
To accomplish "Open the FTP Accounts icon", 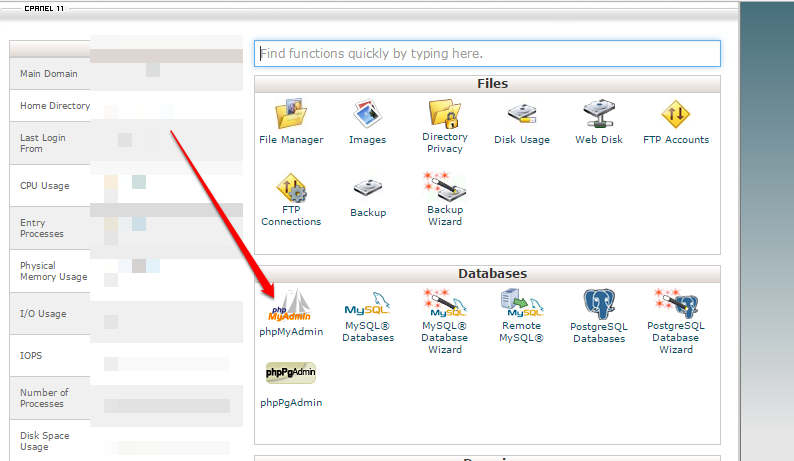I will pyautogui.click(x=676, y=114).
